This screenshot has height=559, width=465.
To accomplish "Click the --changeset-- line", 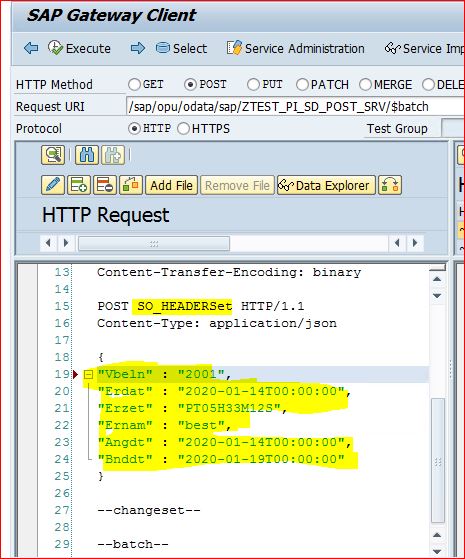I will (149, 511).
